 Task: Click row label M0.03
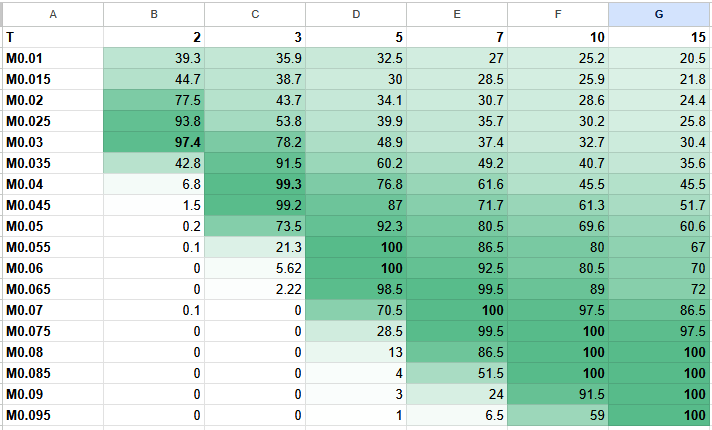point(52,142)
